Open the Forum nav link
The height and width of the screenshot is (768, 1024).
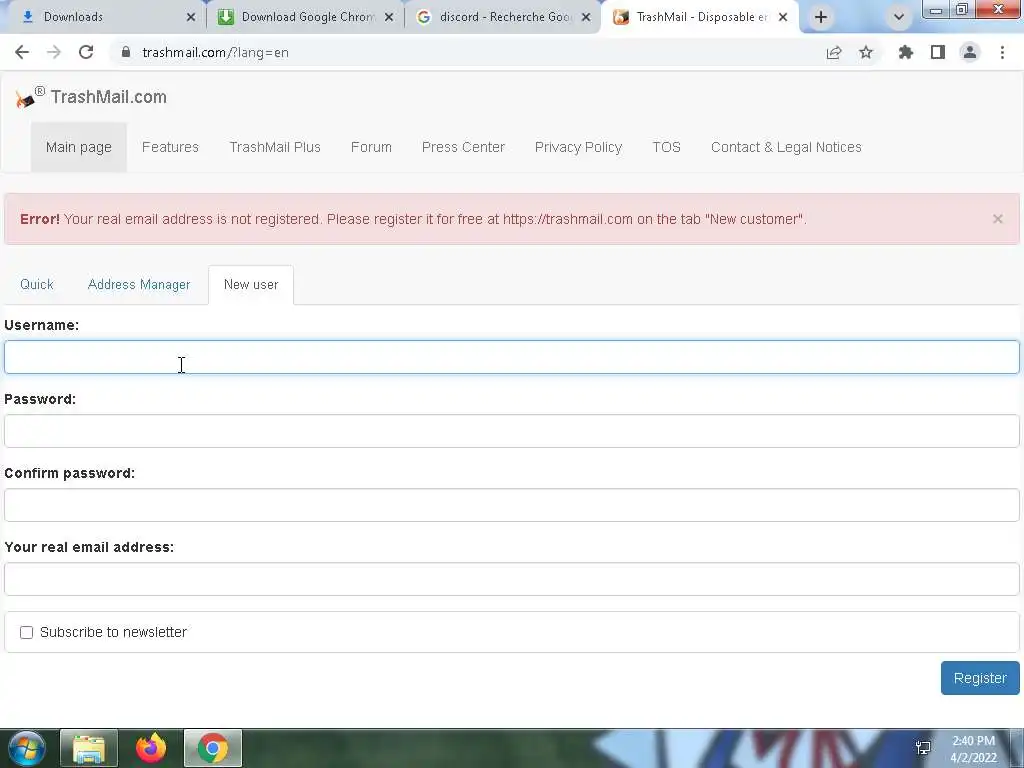[x=371, y=147]
